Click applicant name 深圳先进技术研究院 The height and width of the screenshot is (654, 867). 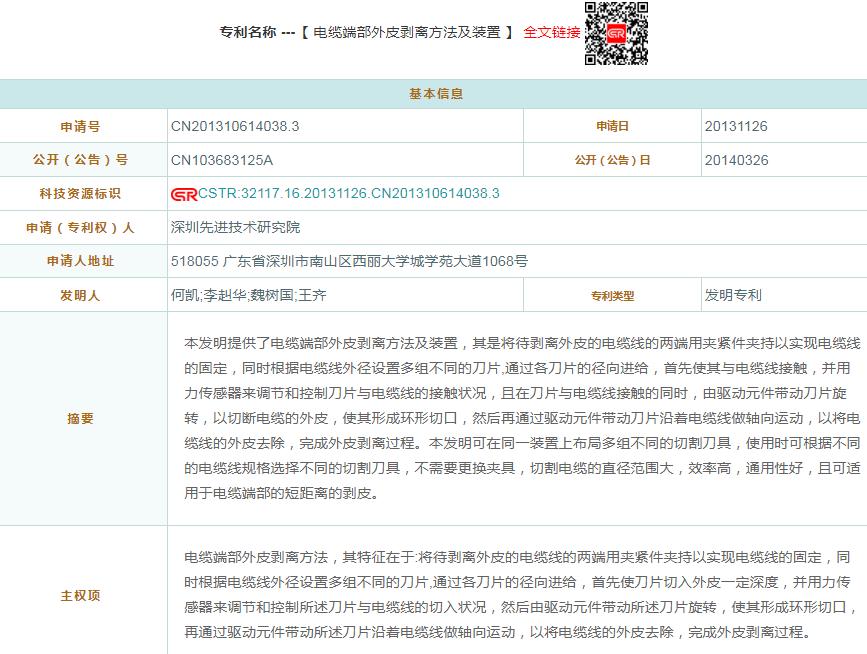pyautogui.click(x=235, y=228)
